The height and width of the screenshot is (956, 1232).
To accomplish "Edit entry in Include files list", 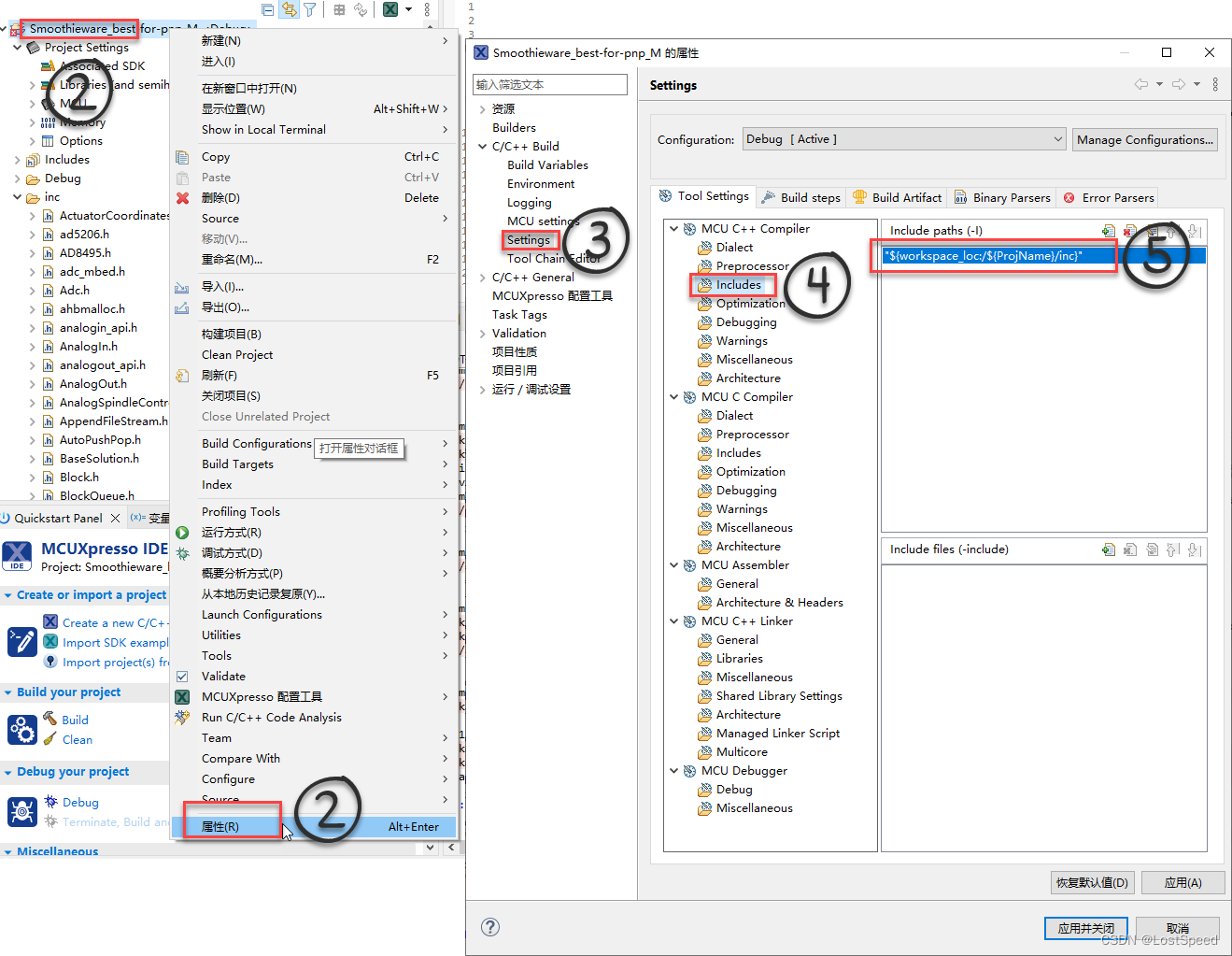I will 1152,549.
